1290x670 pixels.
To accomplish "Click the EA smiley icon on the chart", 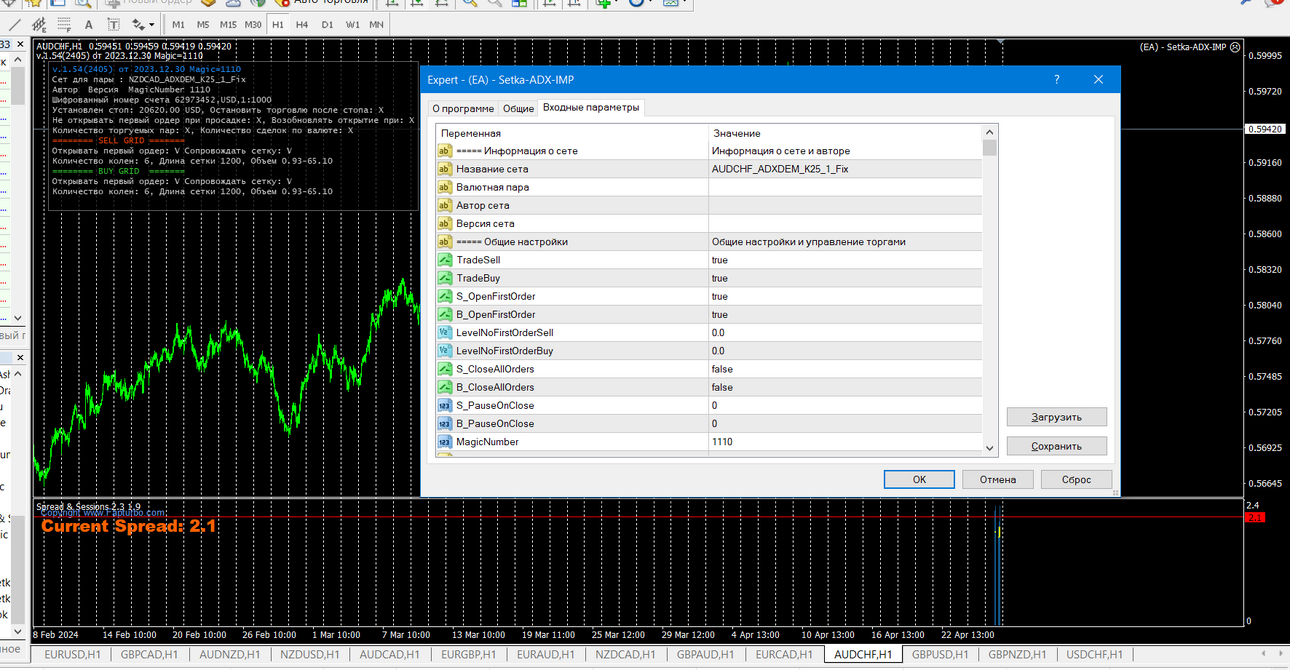I will (1235, 47).
